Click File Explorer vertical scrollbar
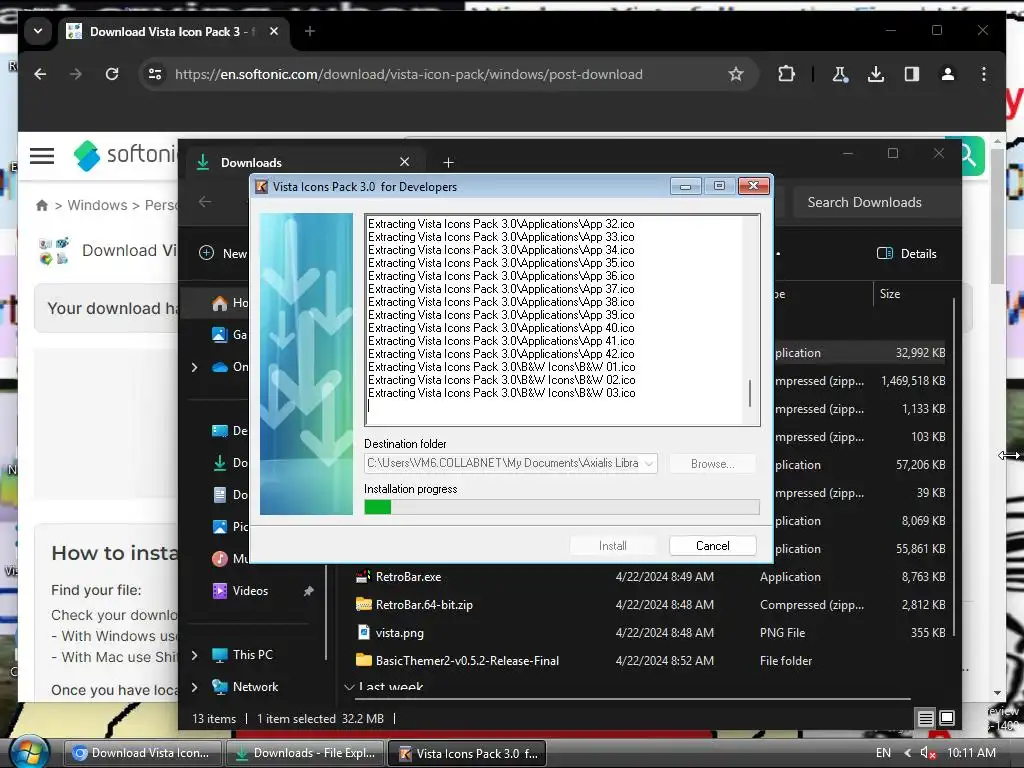 point(954,467)
